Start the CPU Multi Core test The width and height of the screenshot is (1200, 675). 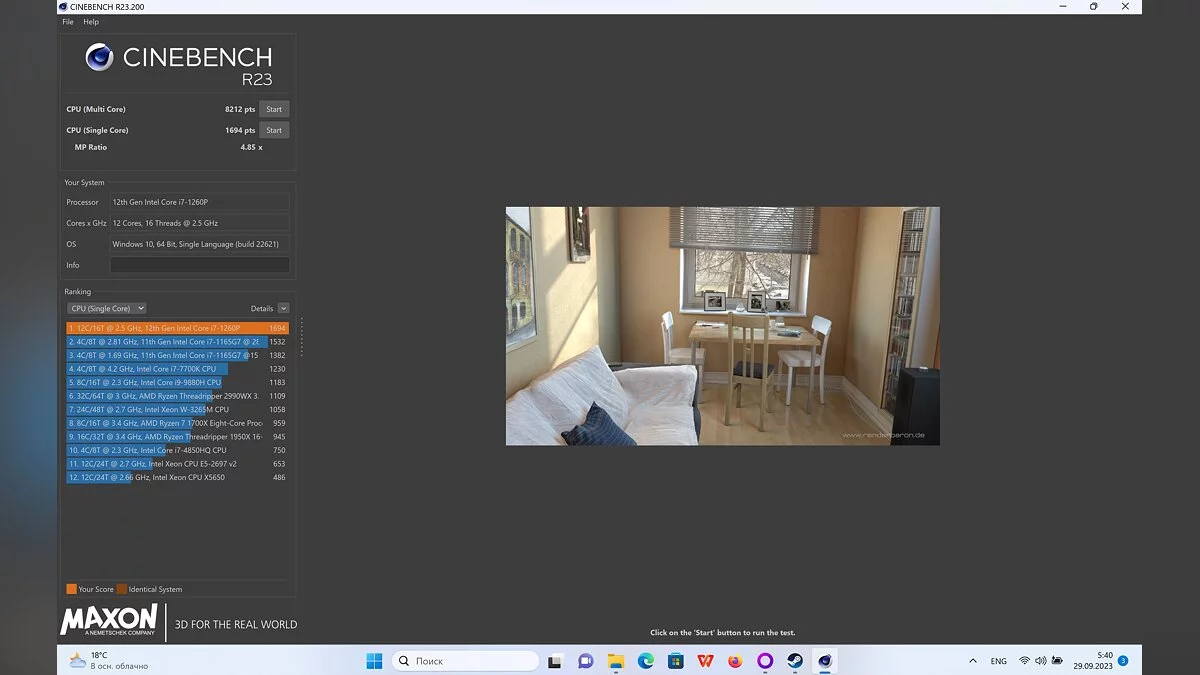(x=274, y=109)
